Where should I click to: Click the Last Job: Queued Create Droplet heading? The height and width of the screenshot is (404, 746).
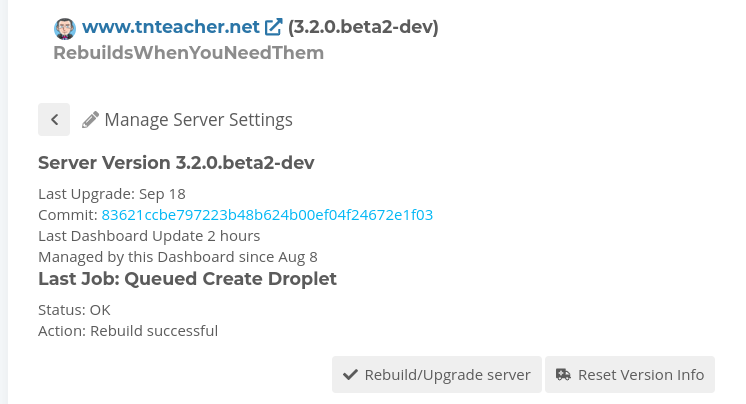pyautogui.click(x=187, y=279)
